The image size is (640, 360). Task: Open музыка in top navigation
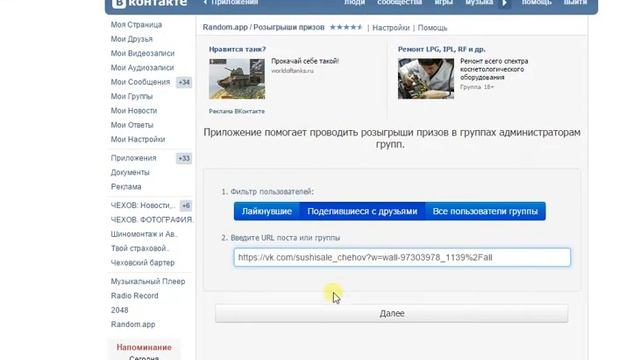tap(479, 2)
